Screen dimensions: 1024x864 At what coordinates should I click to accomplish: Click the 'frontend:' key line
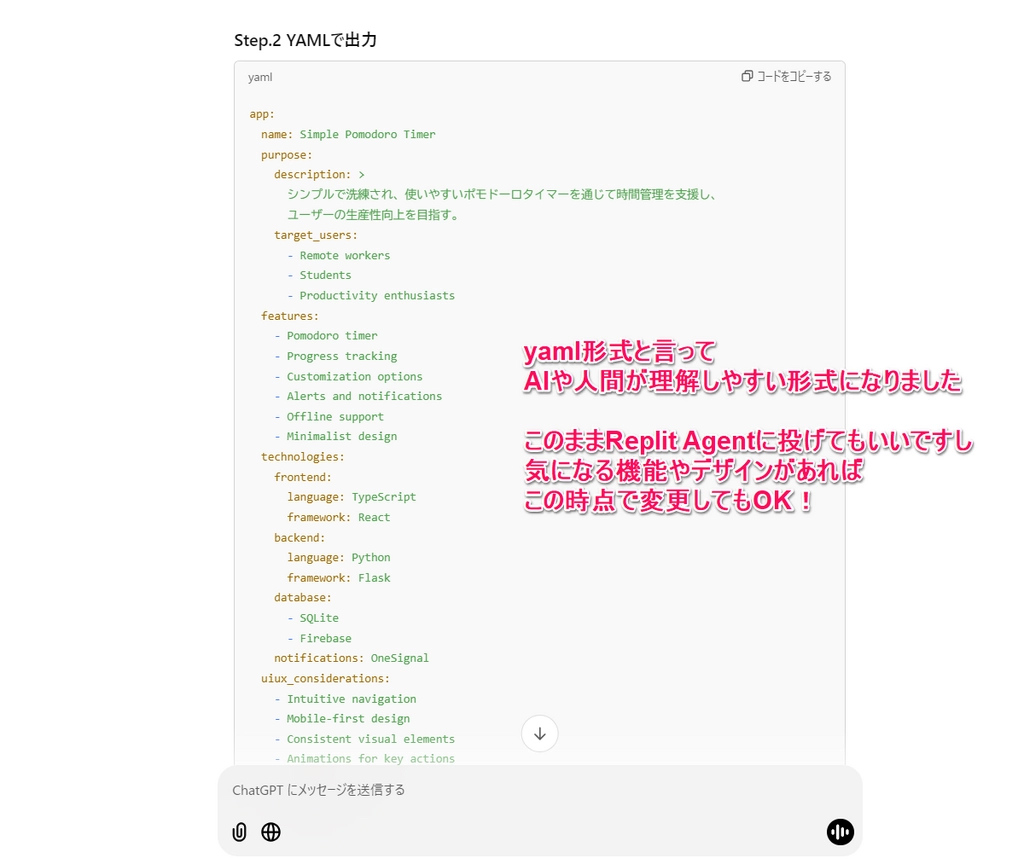302,477
